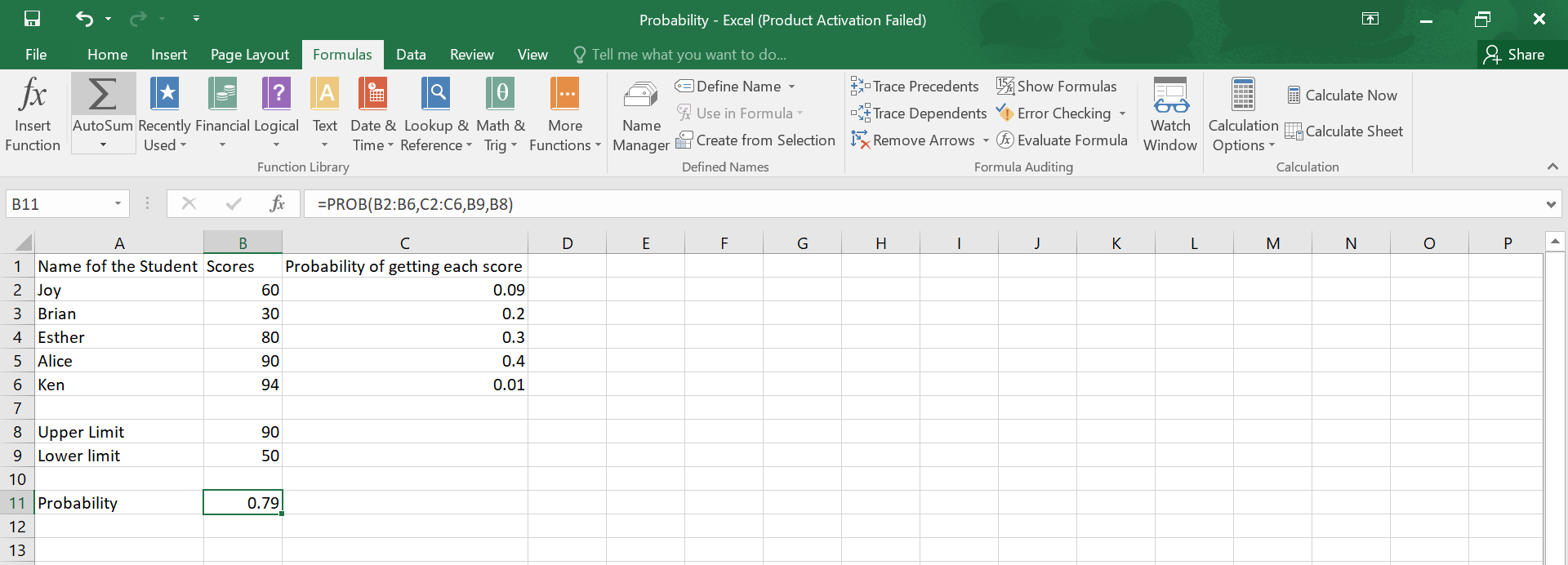Click the formula bar Cancel X icon
Screen dimensions: 1568x565
[189, 203]
